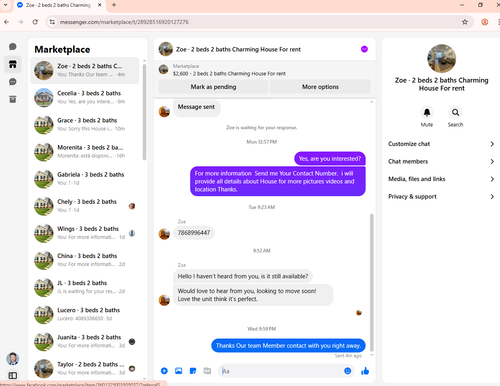This screenshot has width=500, height=386.
Task: Click the 'is it still available?' message
Action: tap(243, 276)
